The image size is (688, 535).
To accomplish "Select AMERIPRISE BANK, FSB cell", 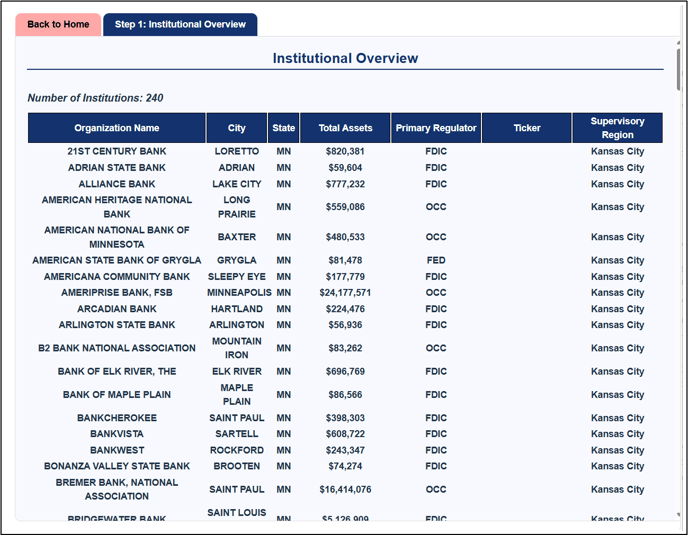I will 117,292.
